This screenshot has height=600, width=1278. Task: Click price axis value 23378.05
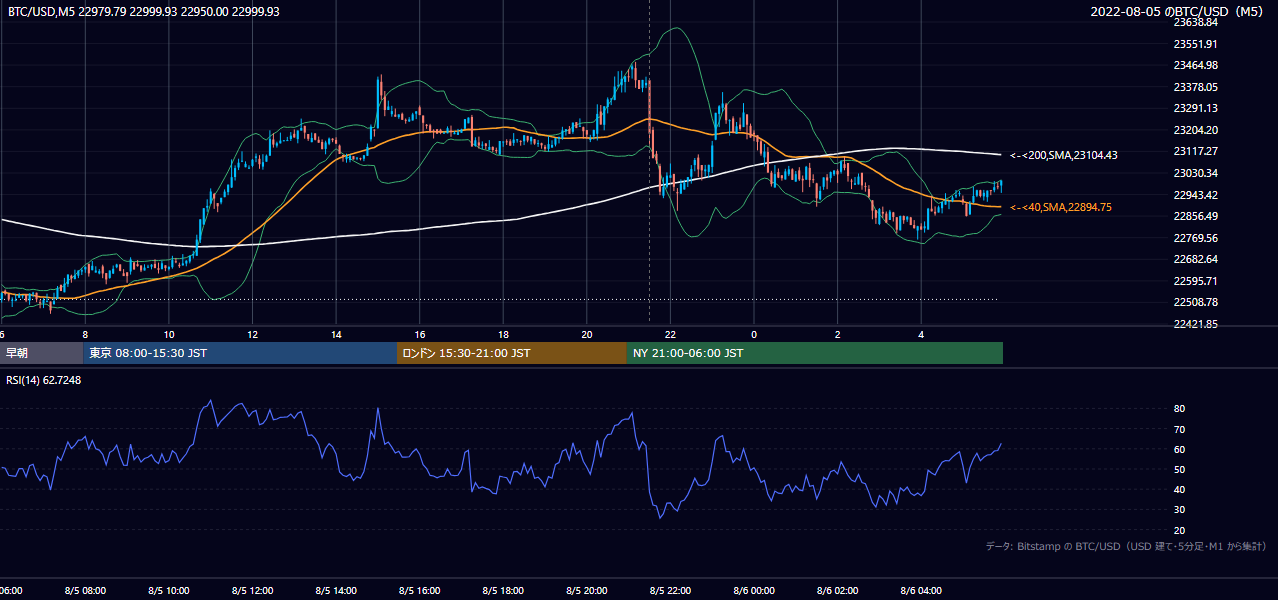[1195, 87]
